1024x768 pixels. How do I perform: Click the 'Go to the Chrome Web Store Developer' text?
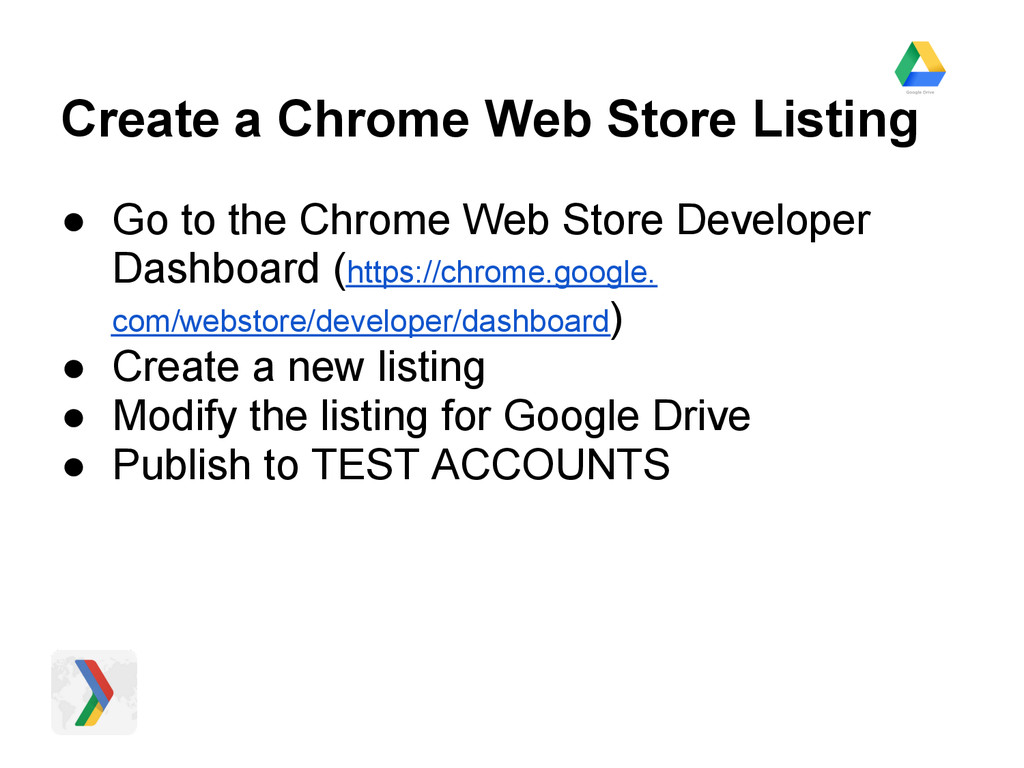(491, 220)
